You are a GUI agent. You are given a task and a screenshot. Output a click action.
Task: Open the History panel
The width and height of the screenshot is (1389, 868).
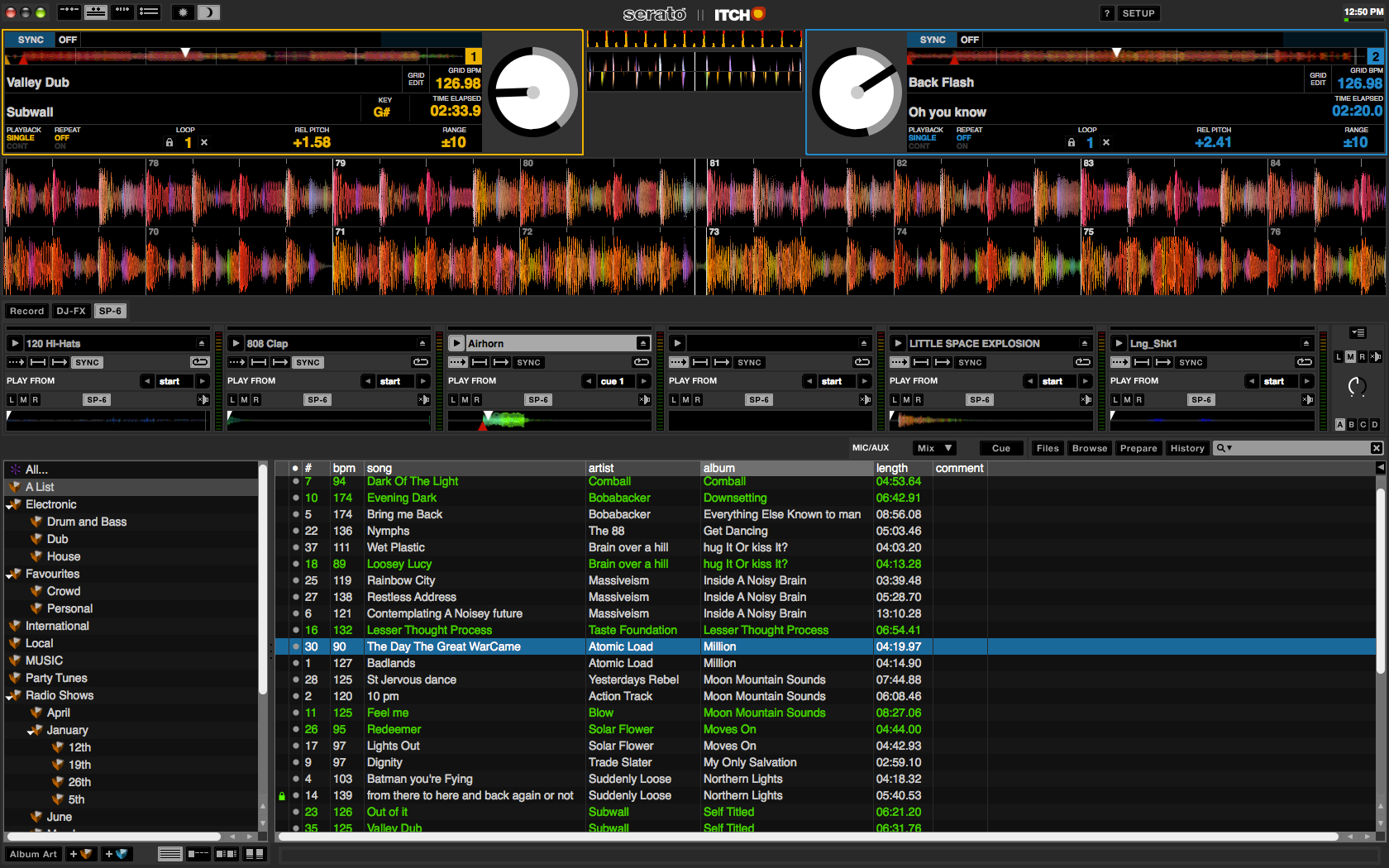pos(1187,448)
